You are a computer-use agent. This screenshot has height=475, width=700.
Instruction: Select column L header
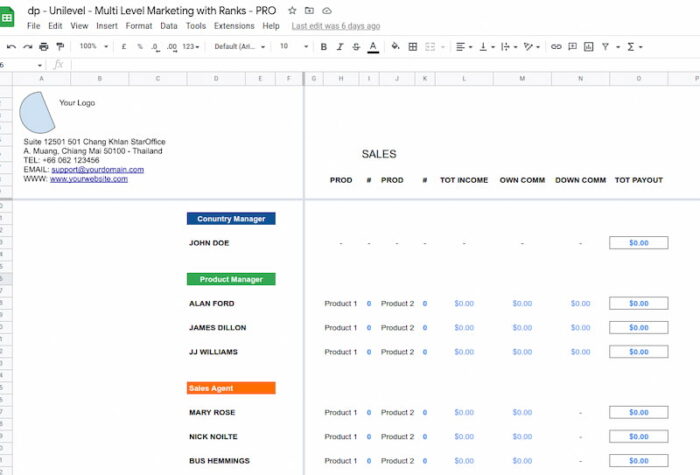pyautogui.click(x=464, y=79)
